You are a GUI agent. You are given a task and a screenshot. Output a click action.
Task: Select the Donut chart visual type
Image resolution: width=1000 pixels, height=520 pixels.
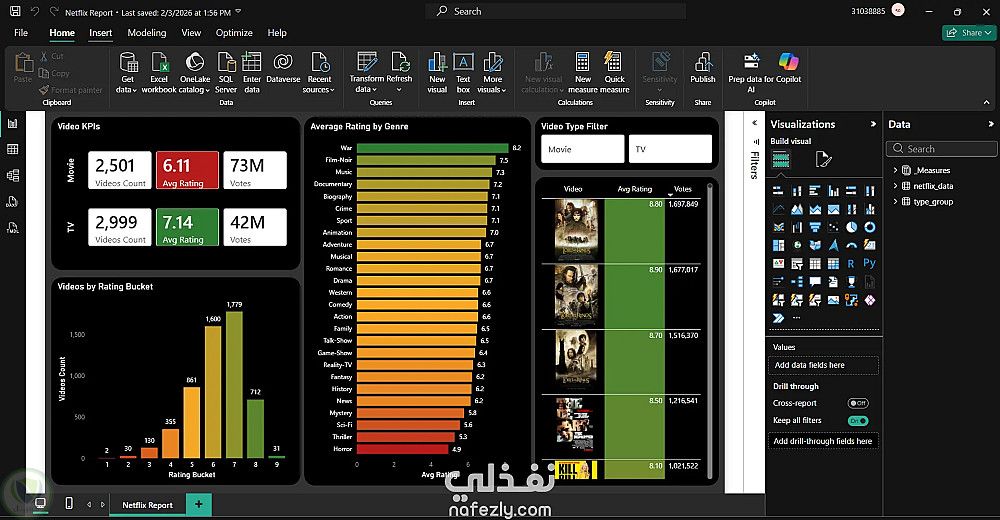[x=869, y=227]
